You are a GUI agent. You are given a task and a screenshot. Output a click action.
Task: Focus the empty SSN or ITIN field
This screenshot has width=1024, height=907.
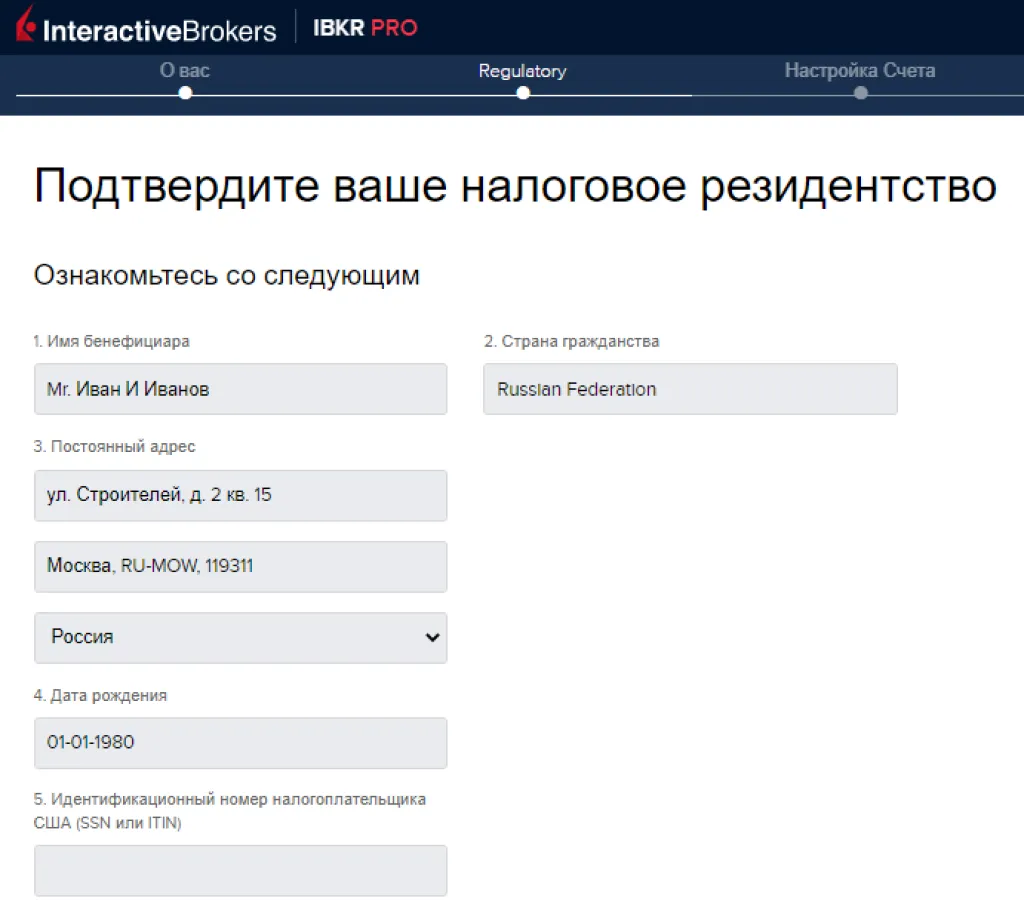point(240,870)
